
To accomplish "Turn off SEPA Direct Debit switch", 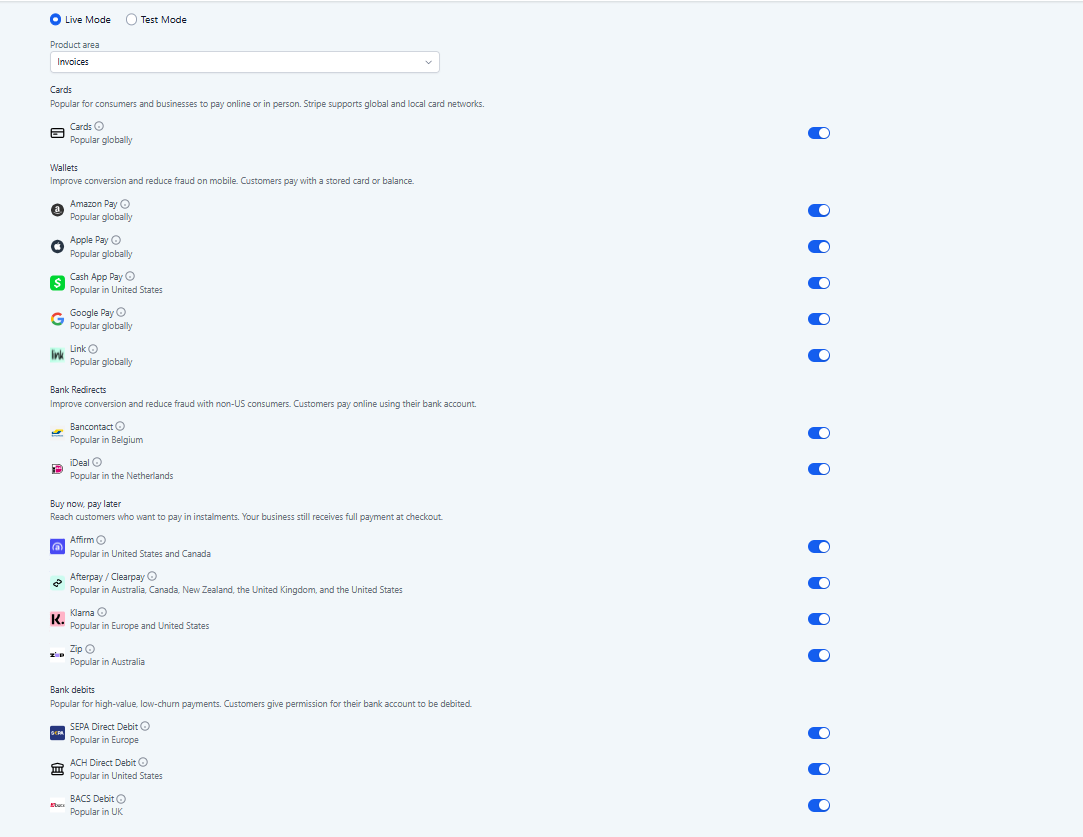I will tap(818, 733).
